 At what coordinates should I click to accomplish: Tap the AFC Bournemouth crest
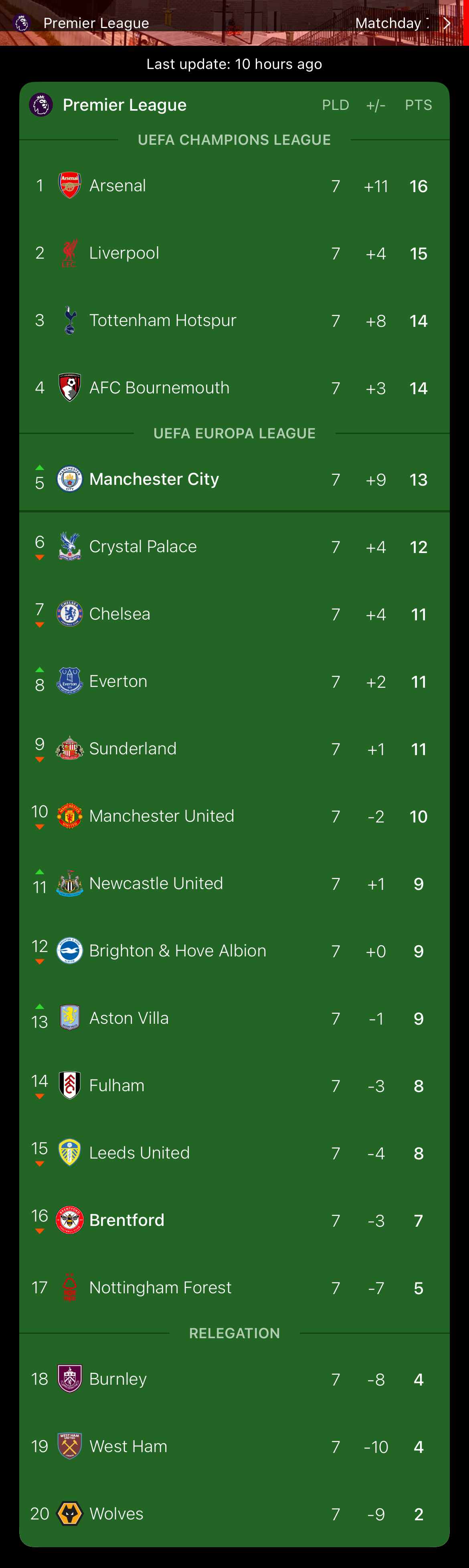69,388
